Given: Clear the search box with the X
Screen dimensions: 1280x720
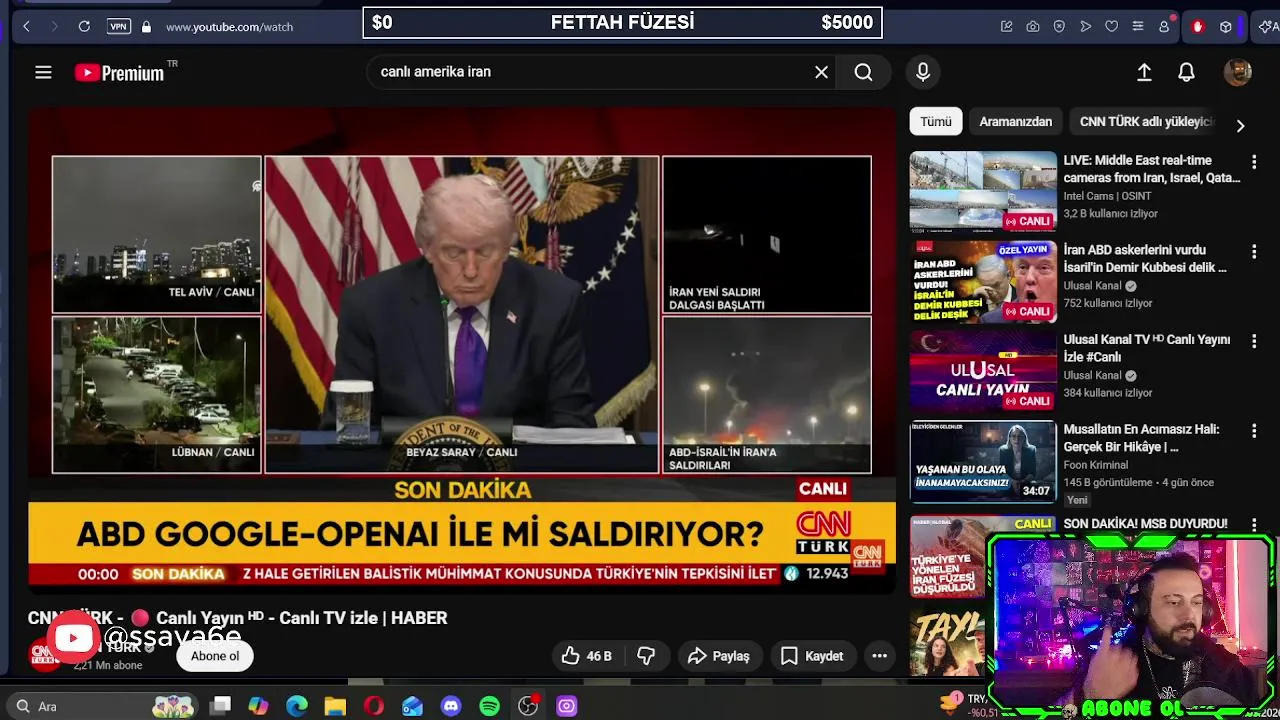Looking at the screenshot, I should (821, 72).
